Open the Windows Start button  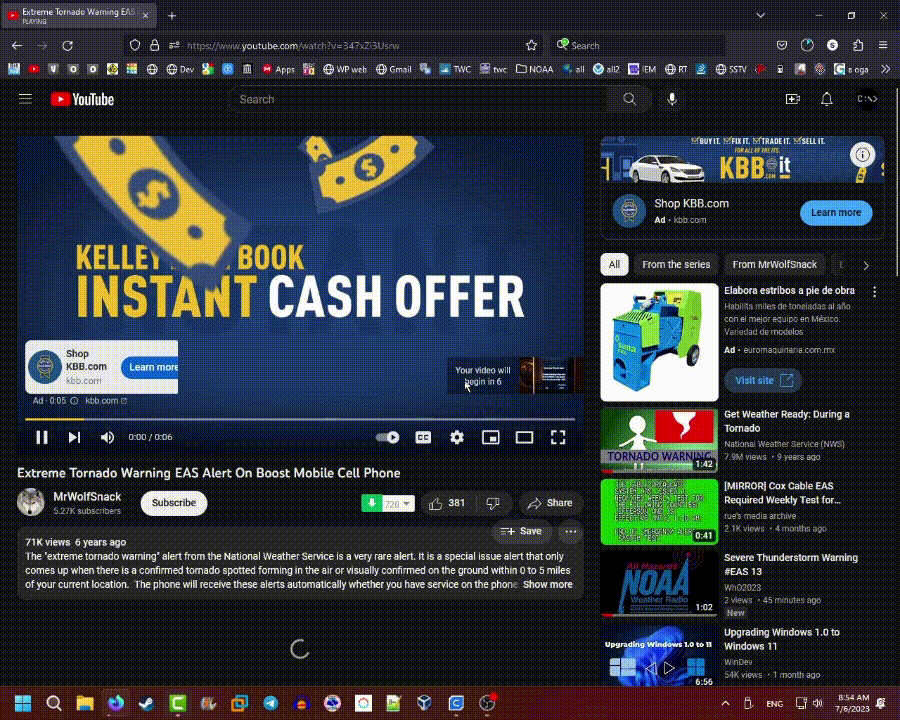point(23,703)
